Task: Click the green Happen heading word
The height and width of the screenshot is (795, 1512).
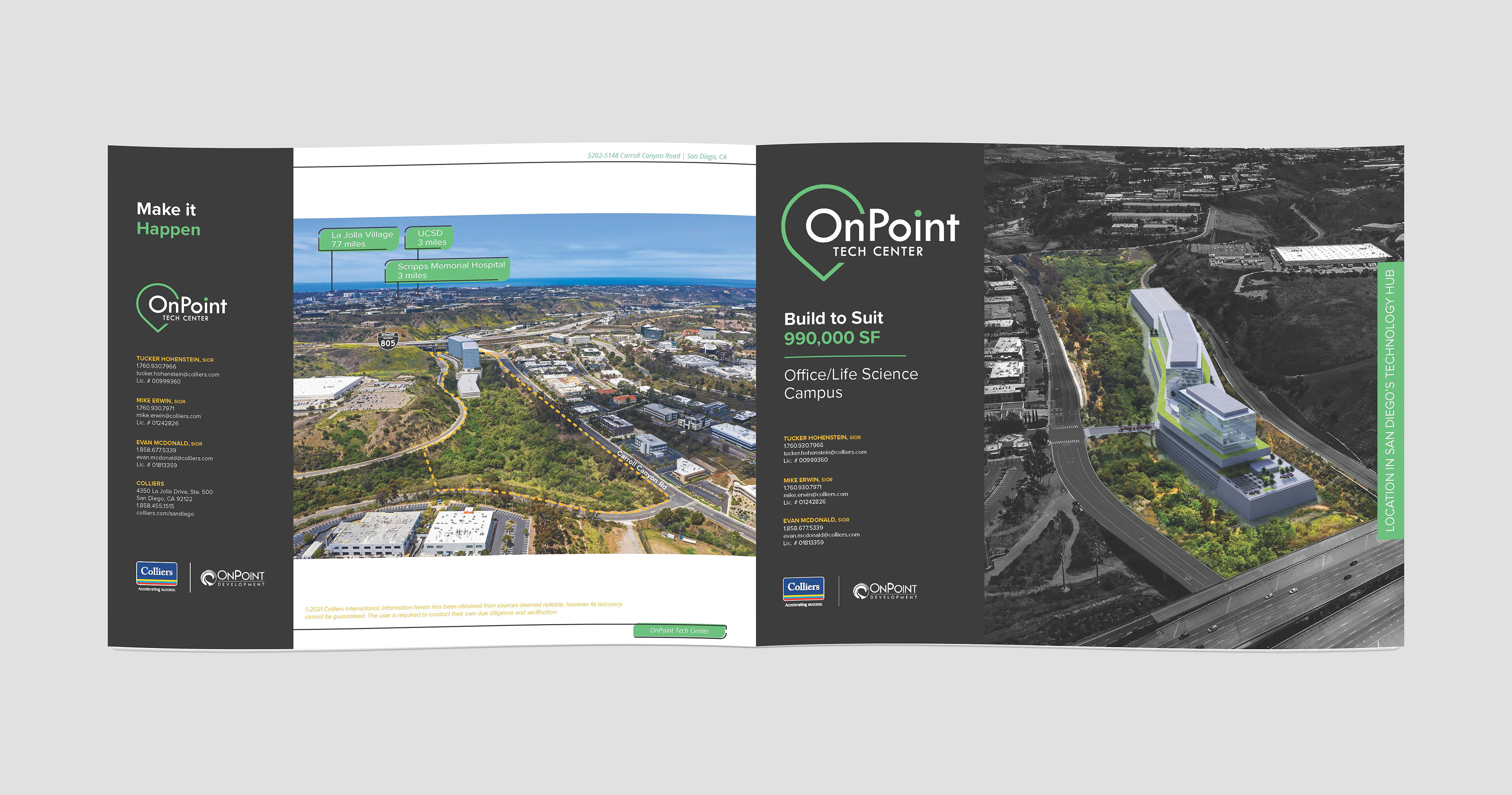Action: 169,230
